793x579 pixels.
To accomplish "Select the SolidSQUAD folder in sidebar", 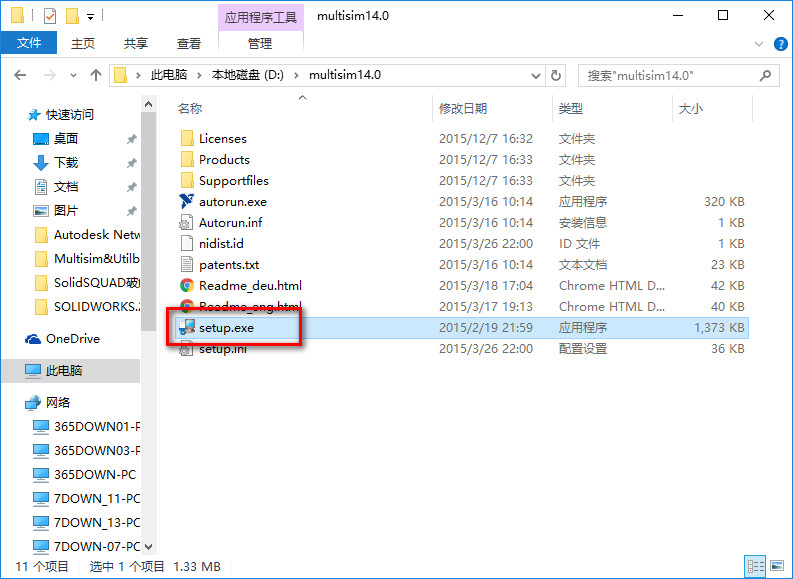I will 87,283.
